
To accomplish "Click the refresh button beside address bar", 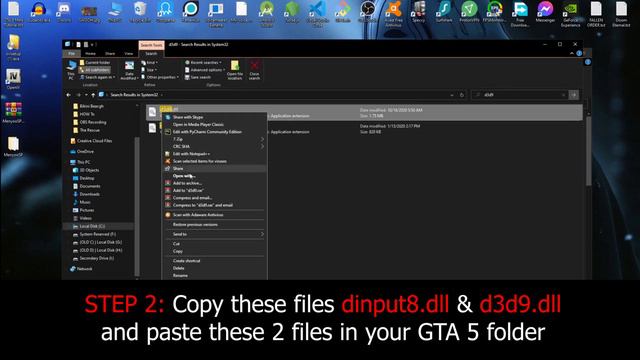I will (x=462, y=95).
